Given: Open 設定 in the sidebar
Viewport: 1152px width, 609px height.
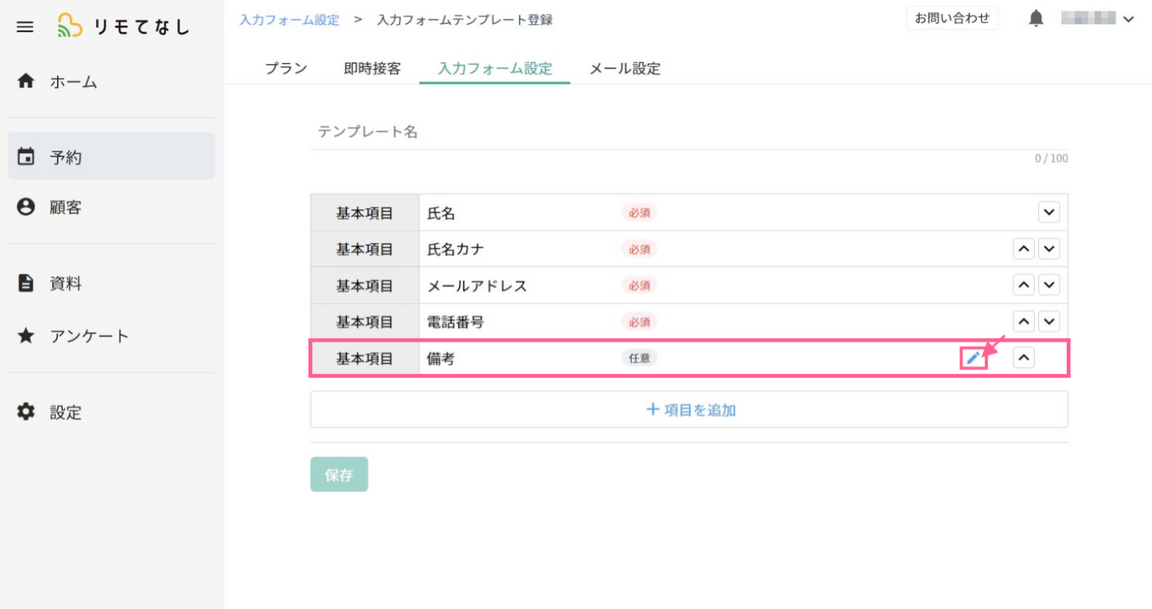Looking at the screenshot, I should tap(66, 412).
